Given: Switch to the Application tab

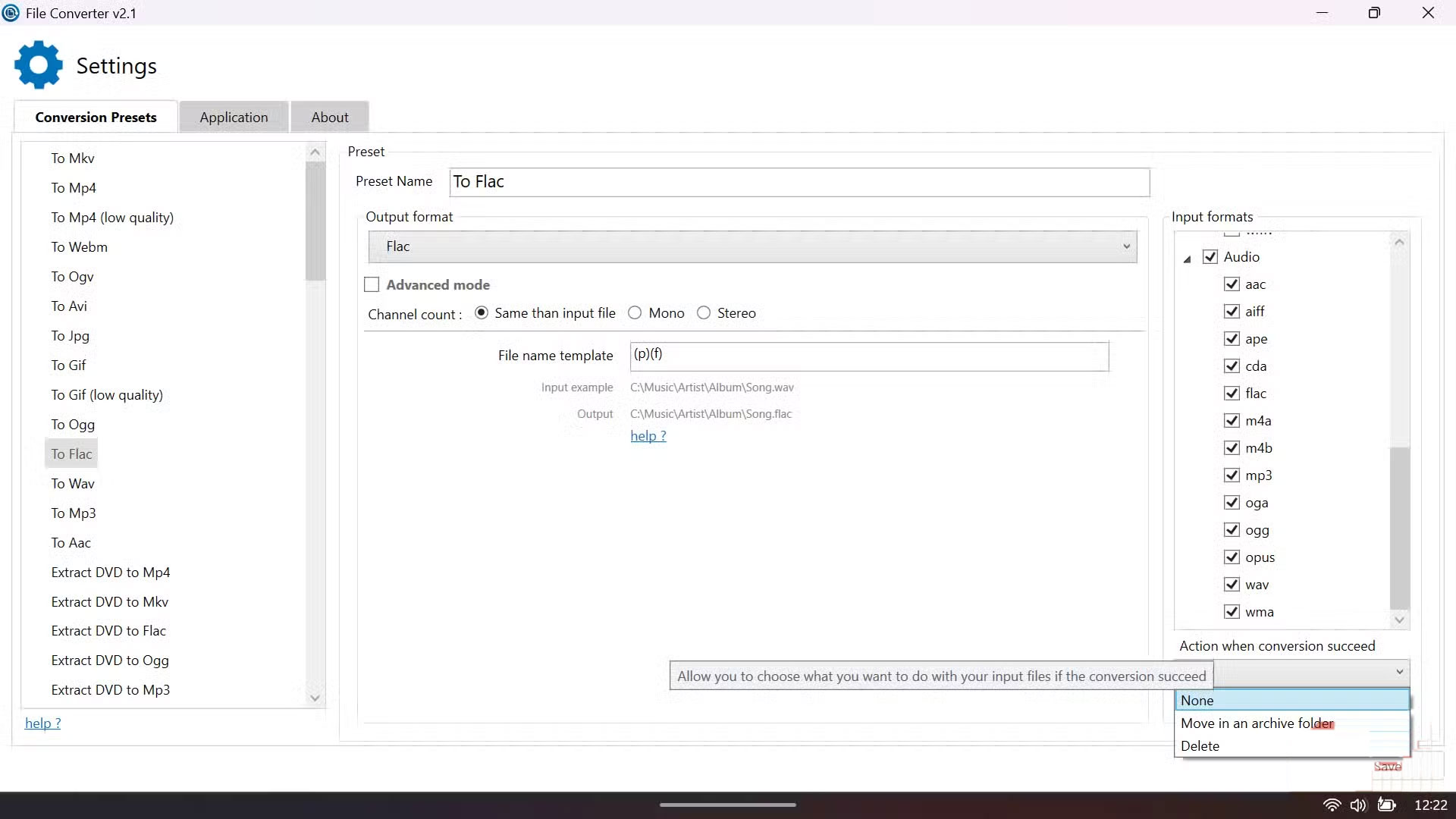Looking at the screenshot, I should (x=234, y=118).
